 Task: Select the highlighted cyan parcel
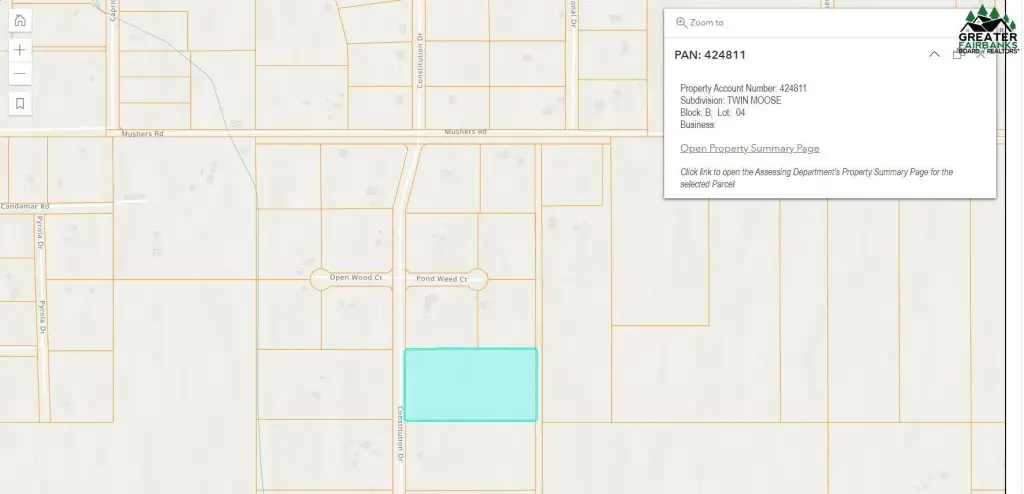click(x=470, y=385)
